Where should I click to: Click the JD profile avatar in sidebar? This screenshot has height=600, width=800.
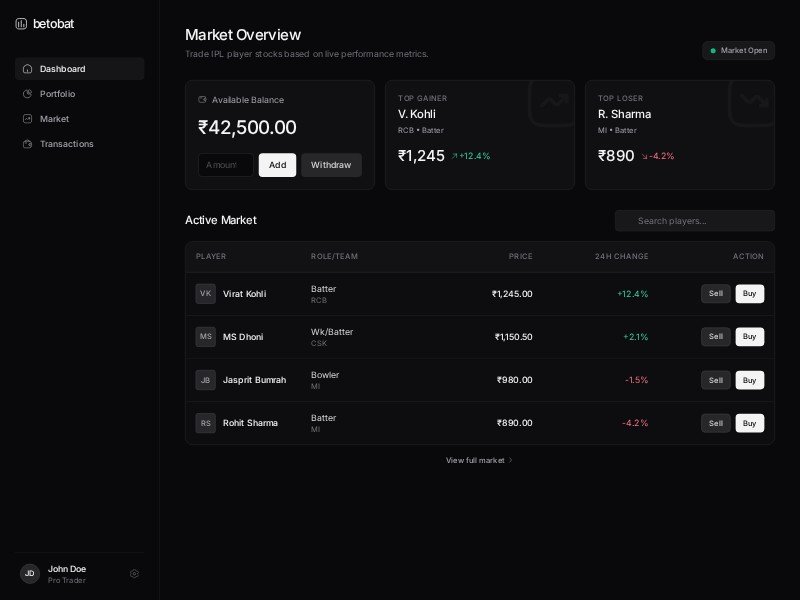tap(30, 574)
